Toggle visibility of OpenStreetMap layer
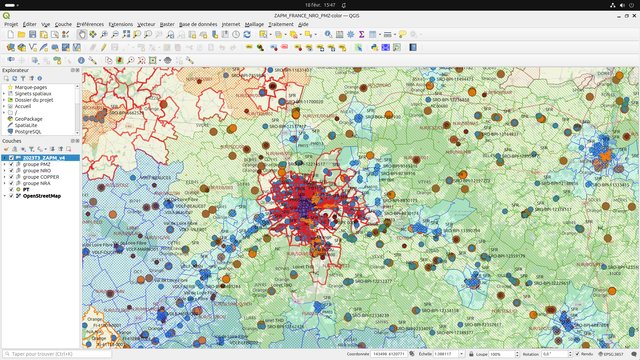Screen dimensions: 640x360 coord(11,196)
